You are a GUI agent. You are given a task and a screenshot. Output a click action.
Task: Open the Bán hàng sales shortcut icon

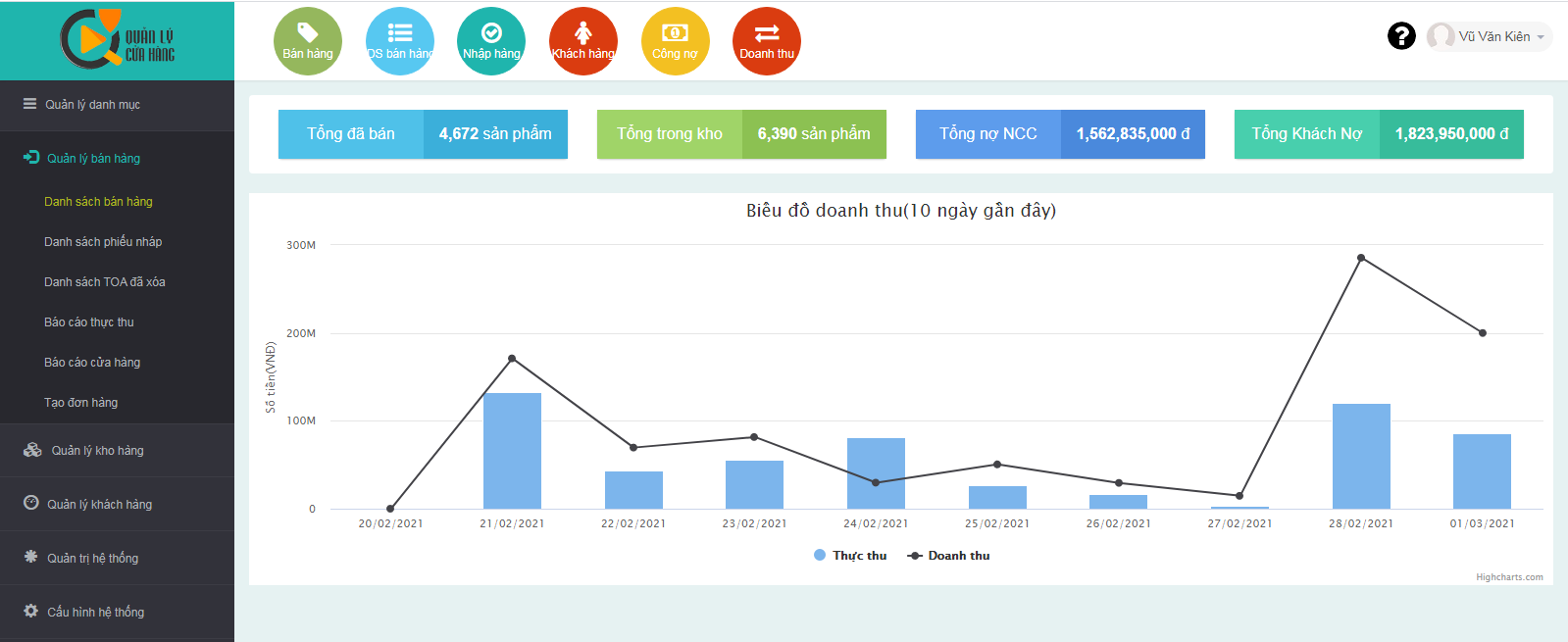pos(308,41)
